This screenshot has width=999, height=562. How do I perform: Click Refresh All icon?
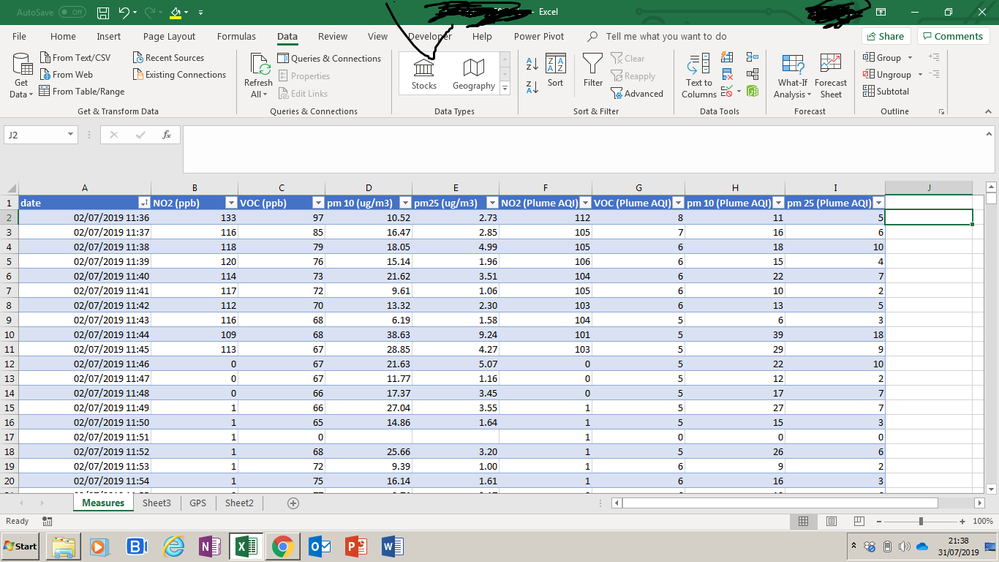258,76
